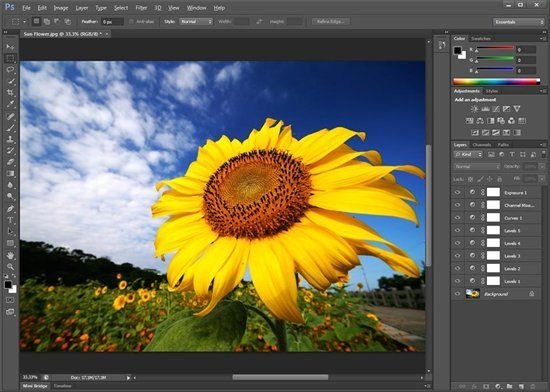Open the Window menu
Viewport: 550px width, 392px height.
[196, 8]
